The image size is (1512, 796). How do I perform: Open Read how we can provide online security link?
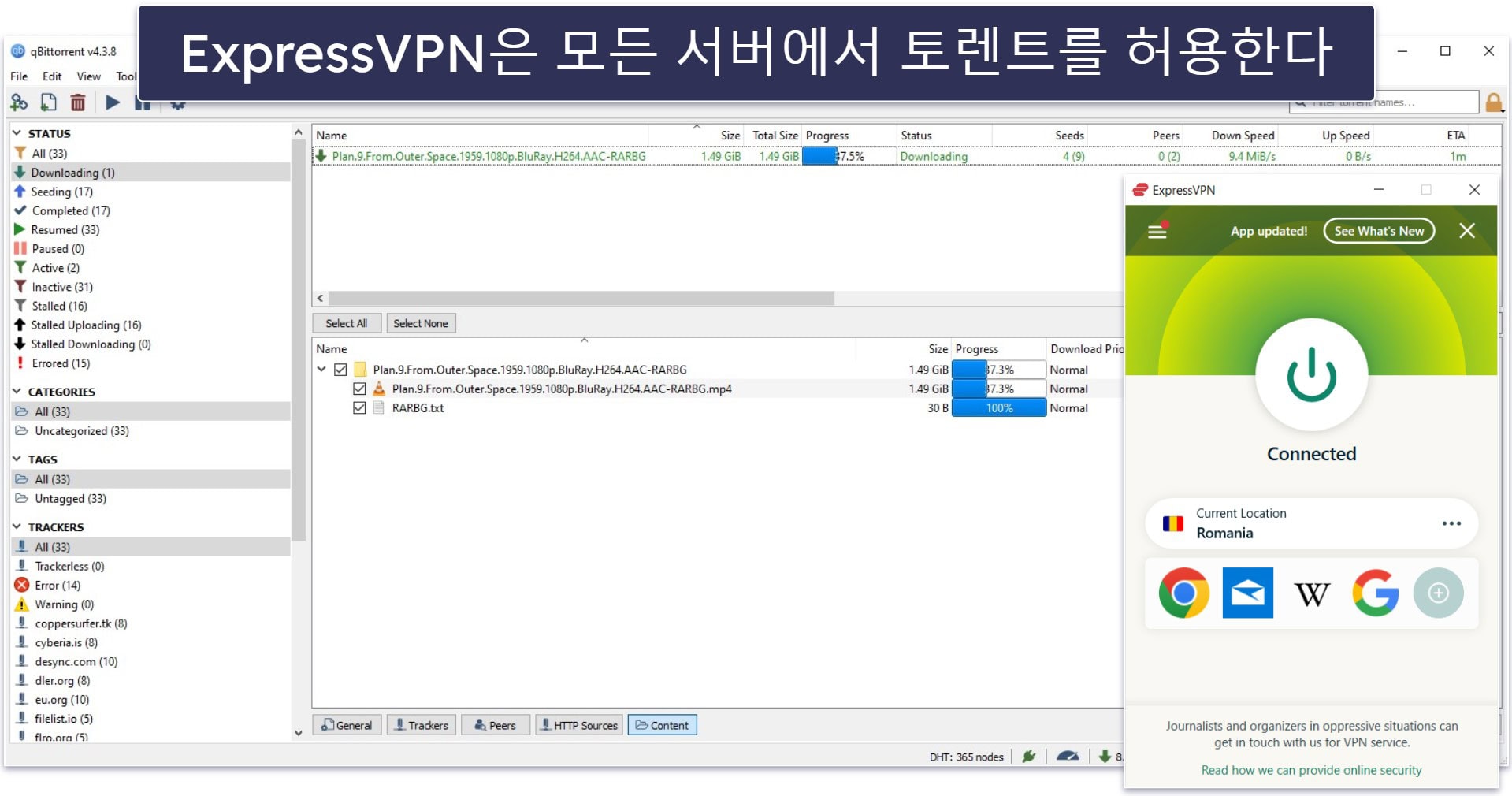[x=1311, y=770]
